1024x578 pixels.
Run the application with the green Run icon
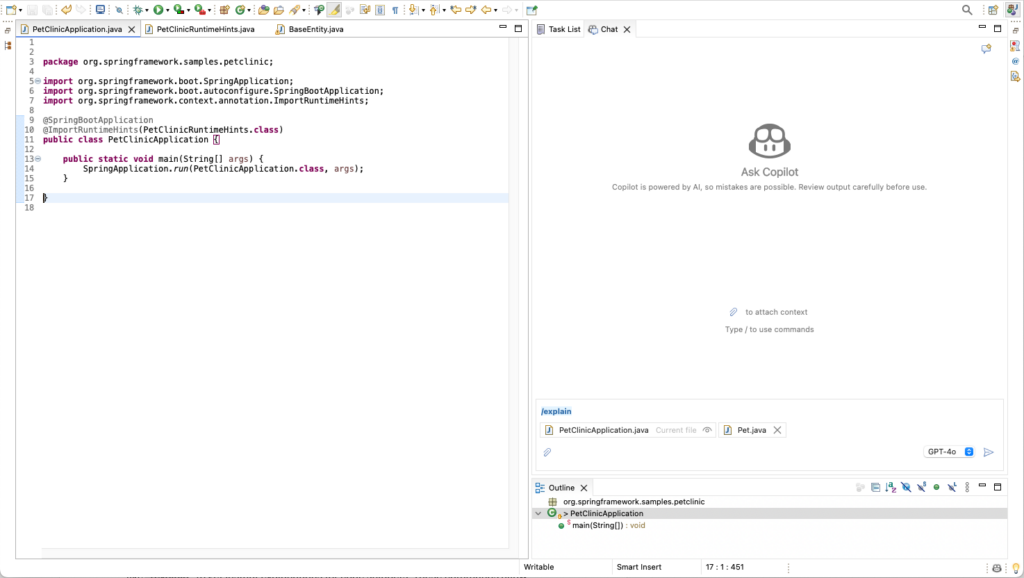tap(158, 9)
